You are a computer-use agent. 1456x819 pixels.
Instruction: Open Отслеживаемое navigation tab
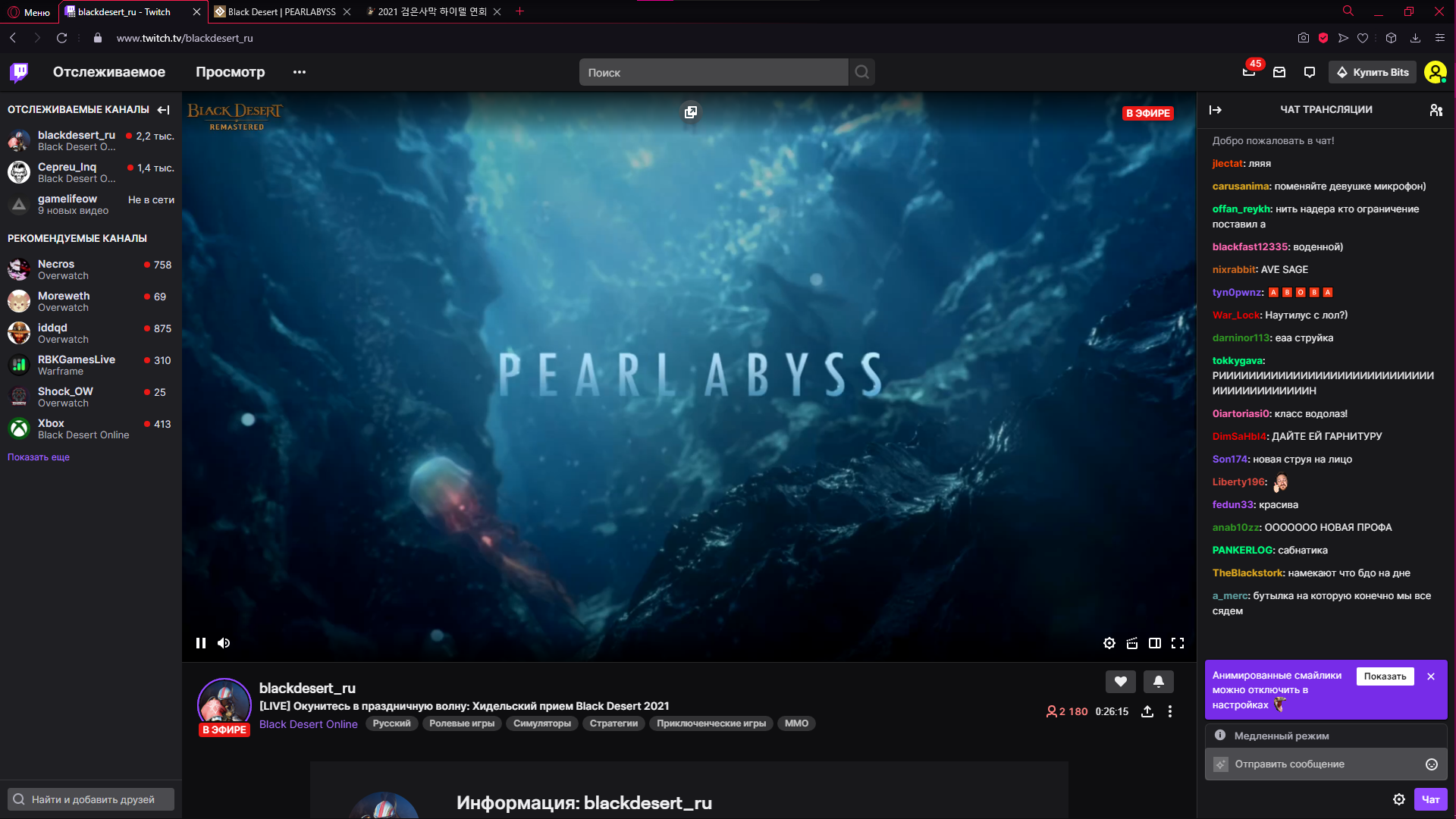[109, 72]
